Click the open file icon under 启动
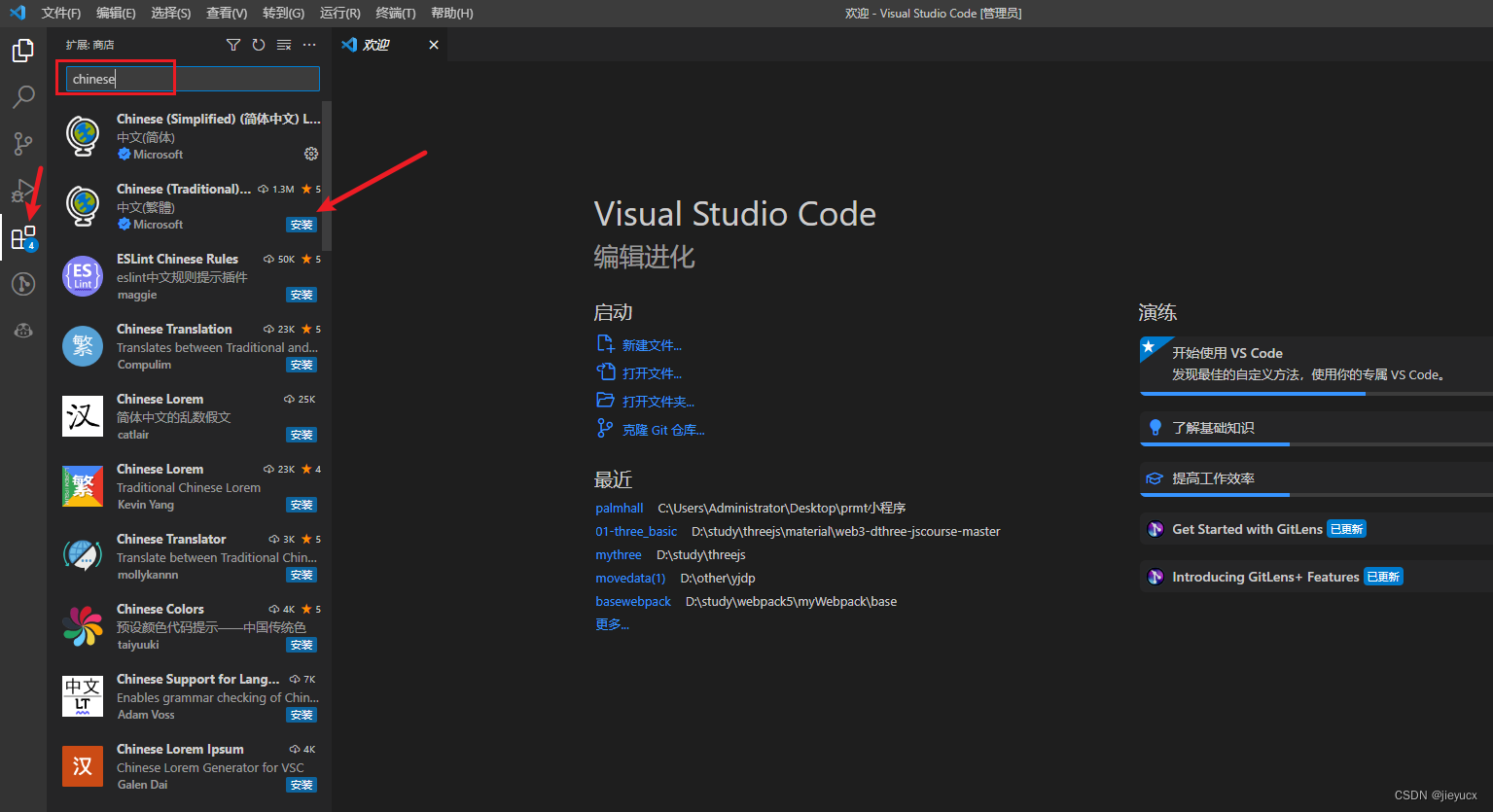The width and height of the screenshot is (1493, 812). 605,372
